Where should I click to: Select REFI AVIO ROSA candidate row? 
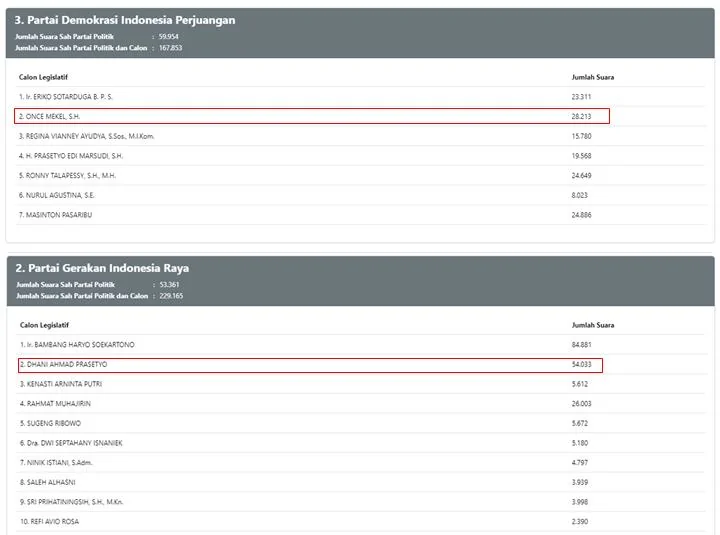[x=361, y=522]
